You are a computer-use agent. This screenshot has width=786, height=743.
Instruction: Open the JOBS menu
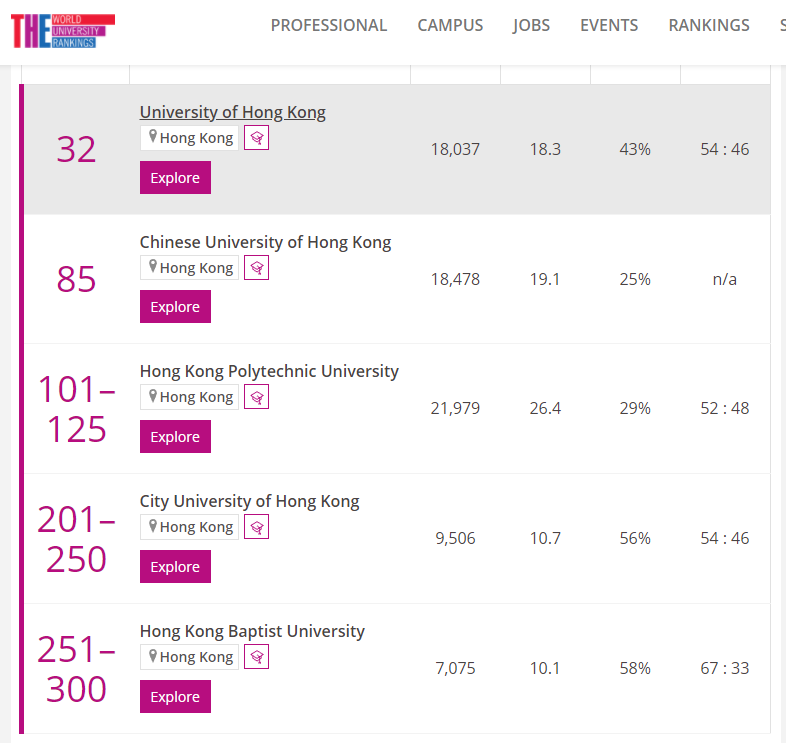[531, 25]
